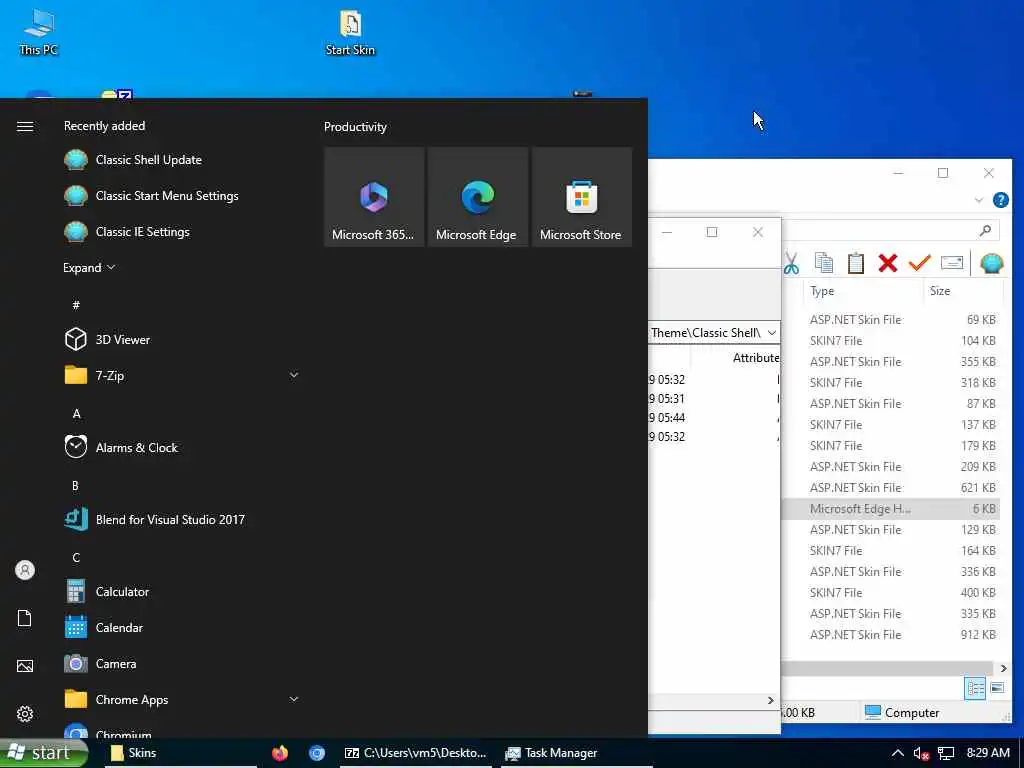The image size is (1024, 768).
Task: Sort by Size column header
Action: [x=963, y=291]
